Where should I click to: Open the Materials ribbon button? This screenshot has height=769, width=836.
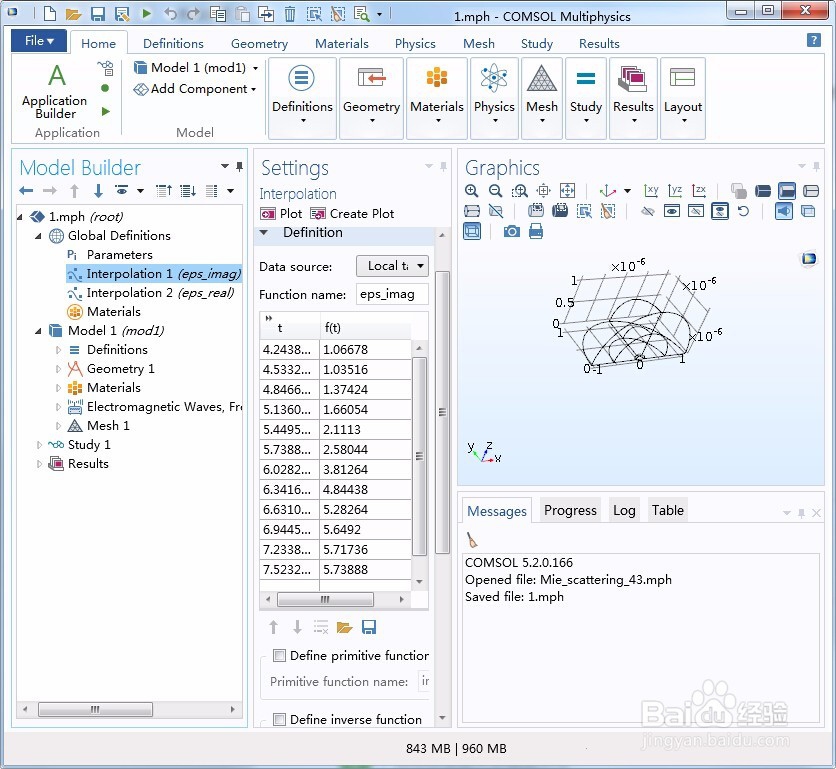click(437, 98)
